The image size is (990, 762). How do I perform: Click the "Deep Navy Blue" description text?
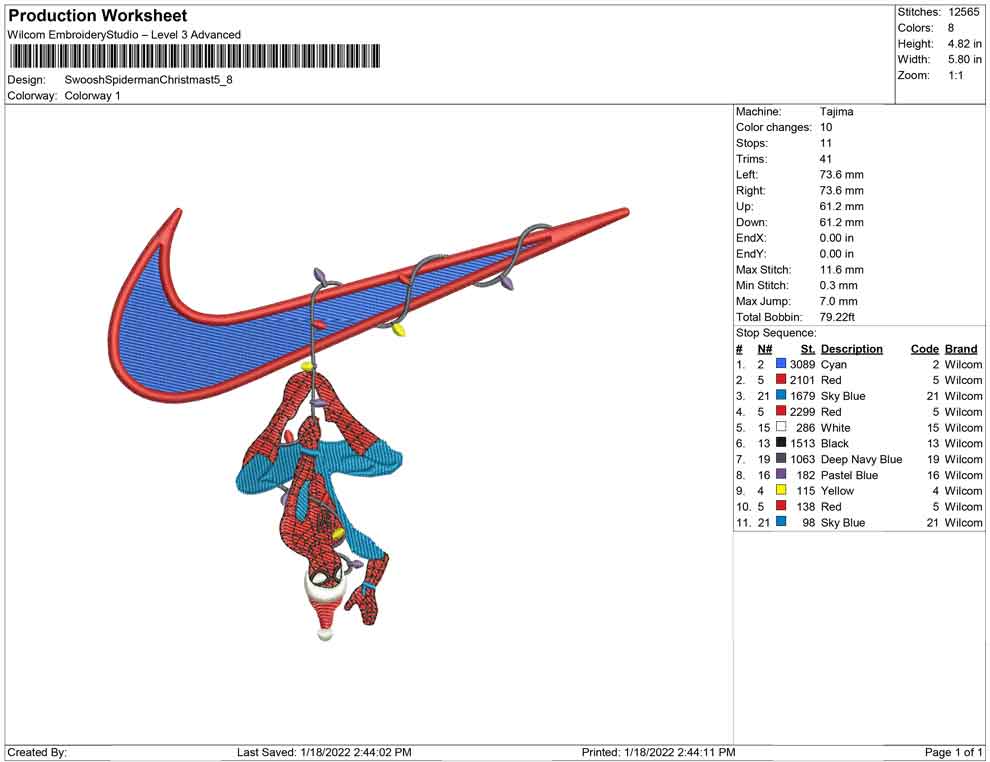coord(861,459)
